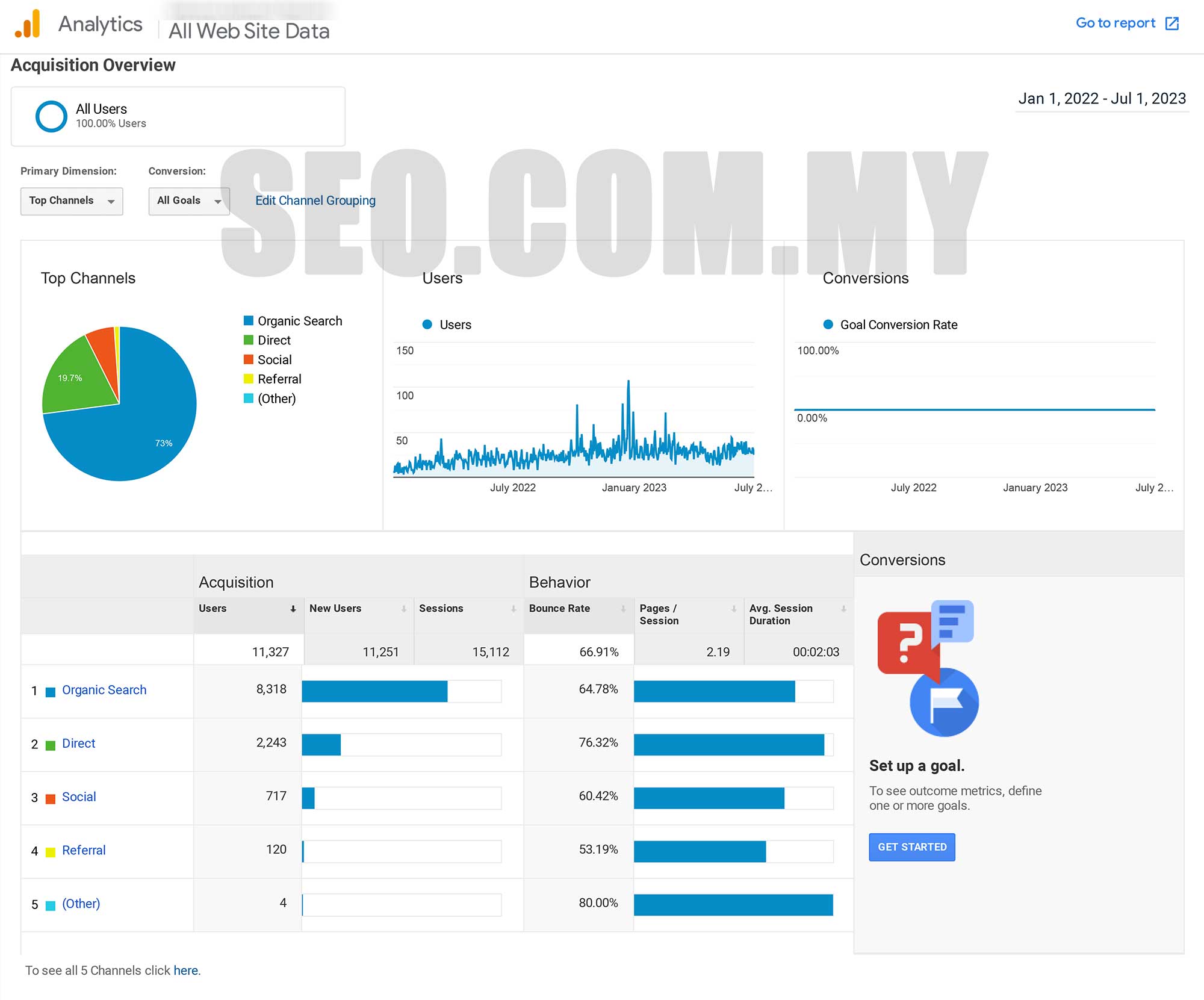Click the Referral legend color swatch
The width and height of the screenshot is (1204, 1000).
coord(248,378)
